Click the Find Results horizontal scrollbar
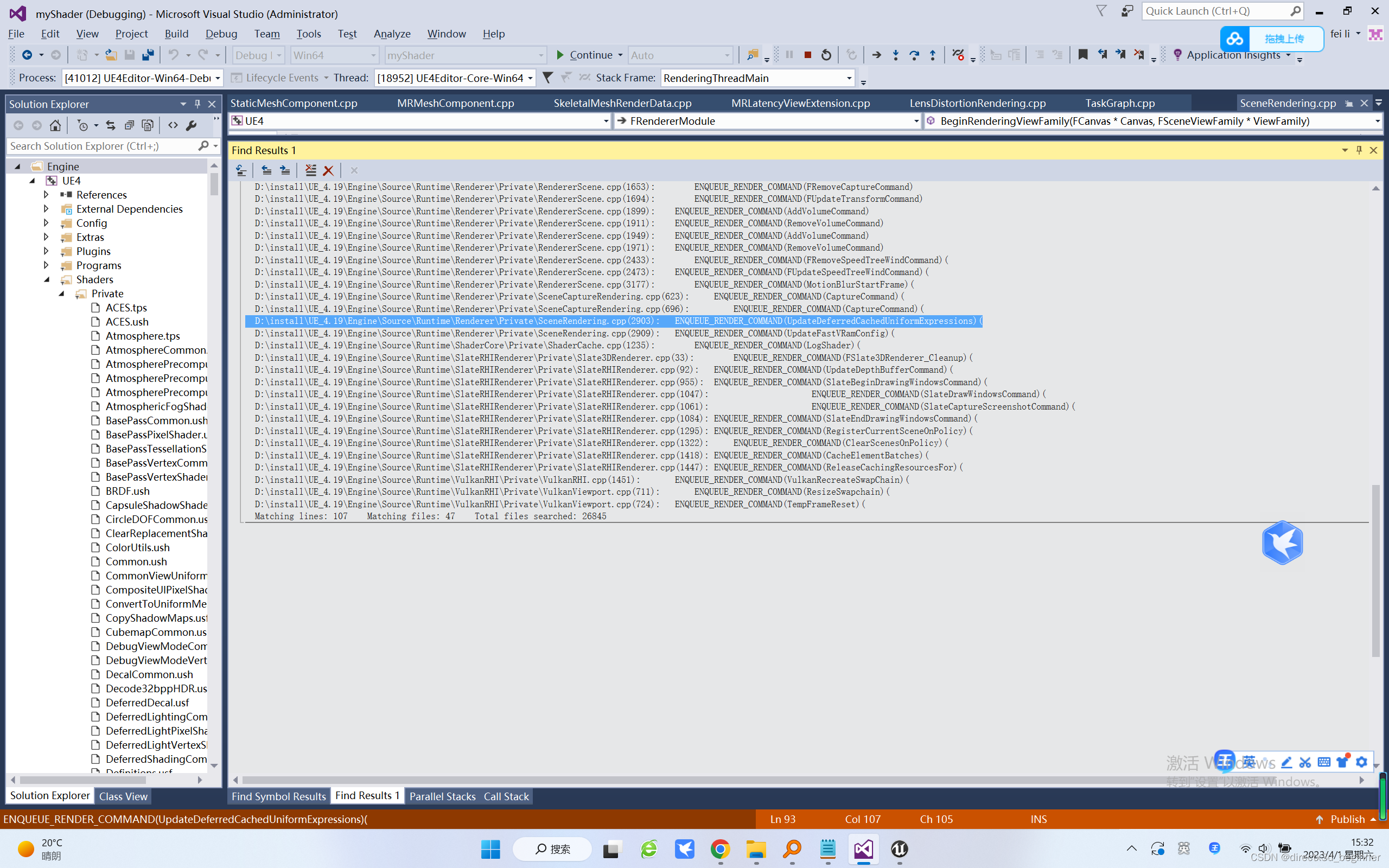Viewport: 1389px width, 868px height. coord(798,780)
